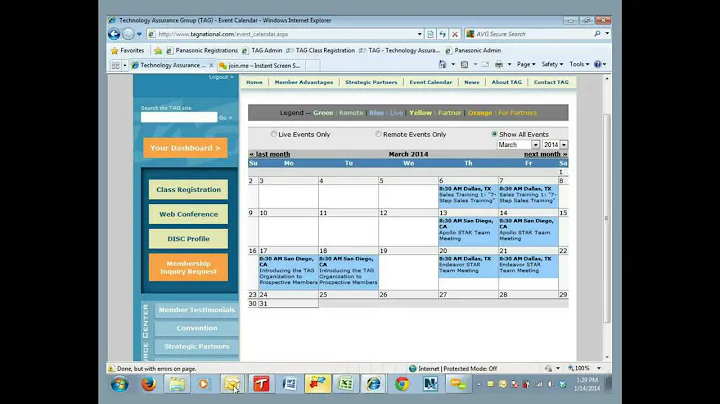Image resolution: width=720 pixels, height=404 pixels.
Task: Expand the status bar zoom level dropdown
Action: [599, 368]
